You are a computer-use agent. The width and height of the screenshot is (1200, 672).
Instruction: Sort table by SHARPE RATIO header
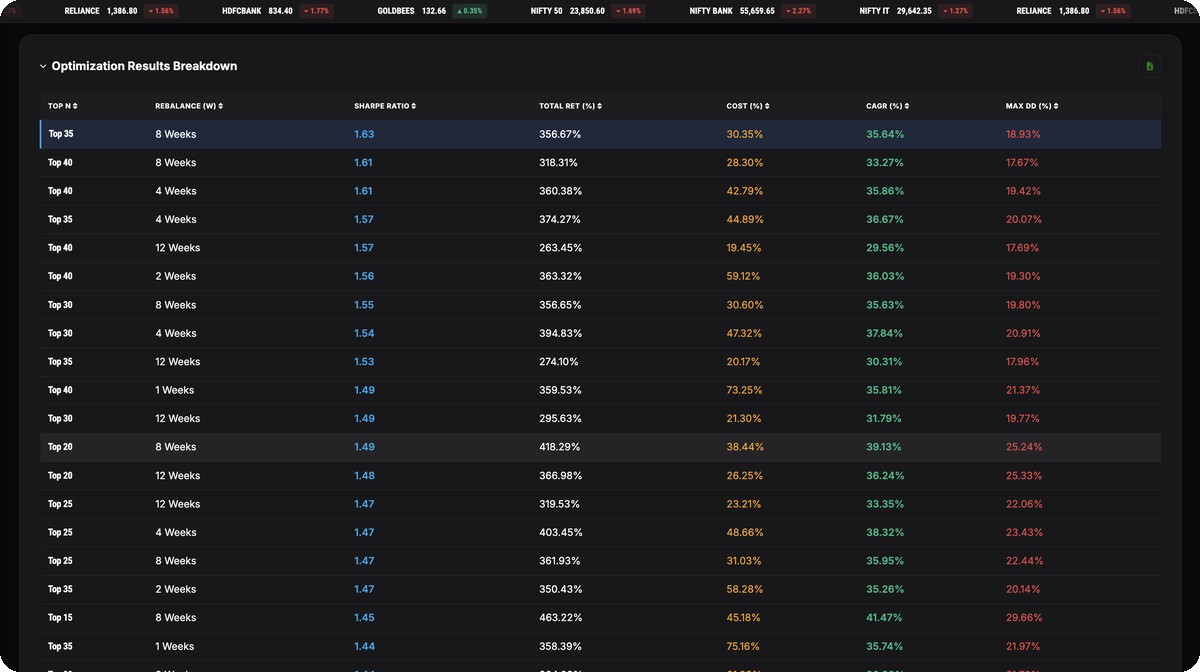(x=385, y=106)
